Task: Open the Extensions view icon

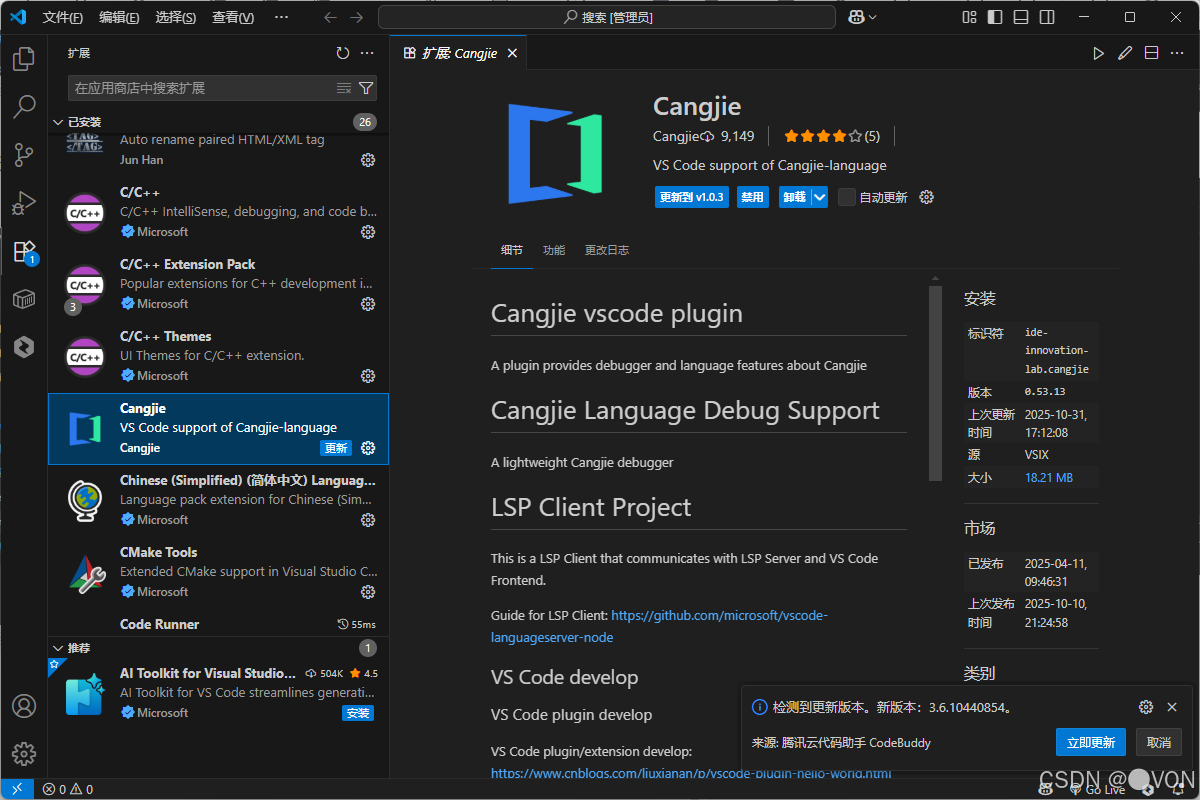Action: click(24, 251)
